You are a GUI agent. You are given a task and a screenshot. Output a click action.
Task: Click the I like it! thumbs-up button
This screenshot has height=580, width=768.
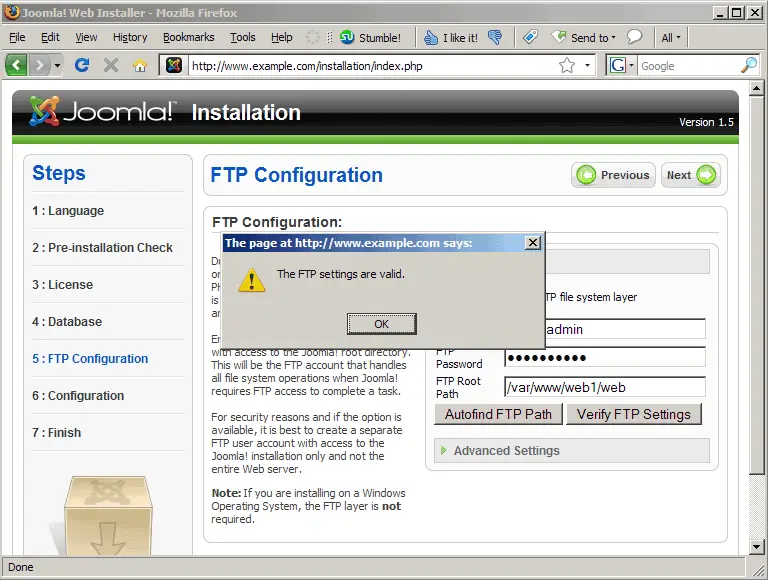tap(451, 38)
